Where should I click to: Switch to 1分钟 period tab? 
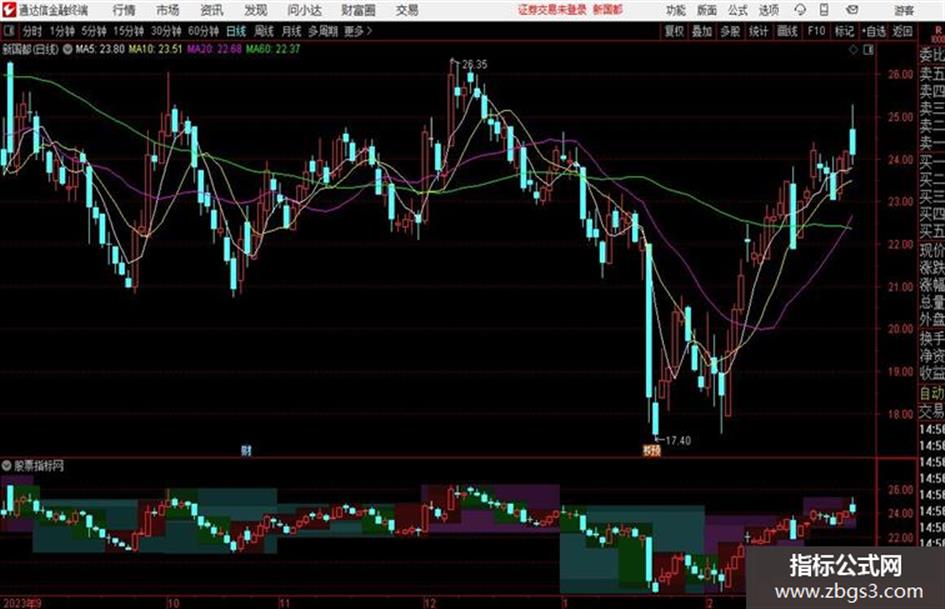tap(61, 31)
